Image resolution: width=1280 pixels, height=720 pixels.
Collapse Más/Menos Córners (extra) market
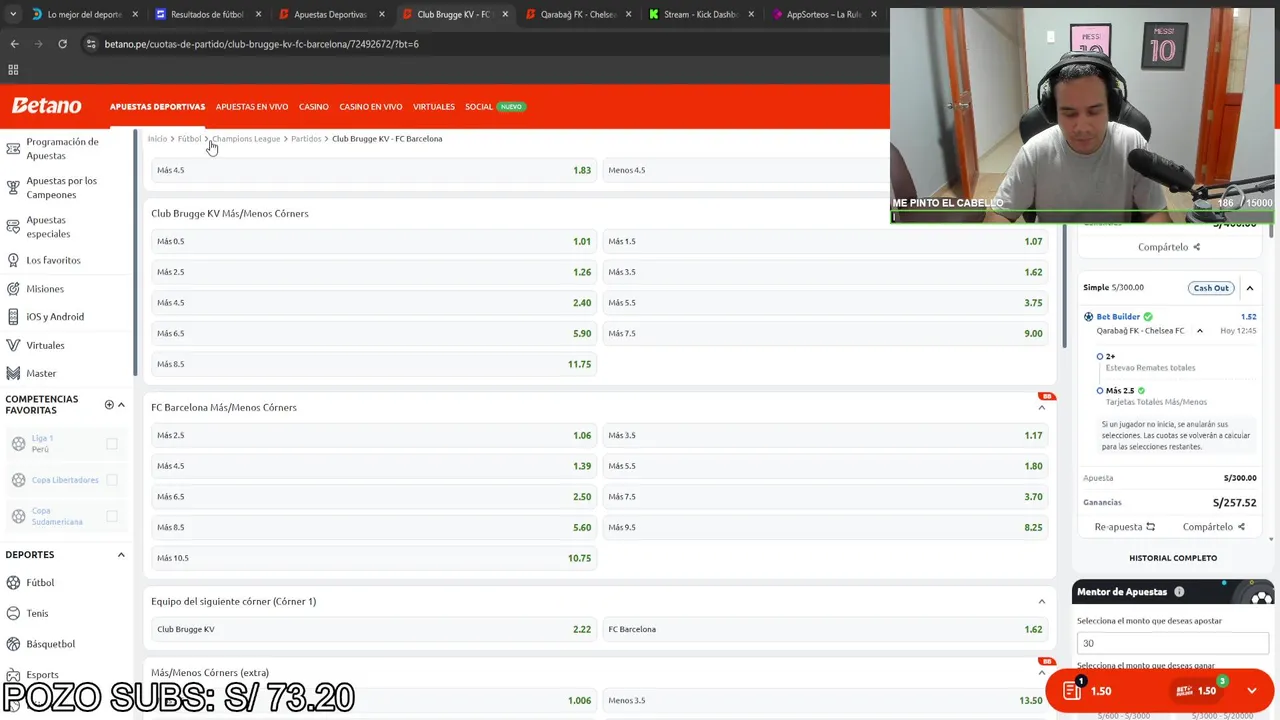(x=1041, y=672)
